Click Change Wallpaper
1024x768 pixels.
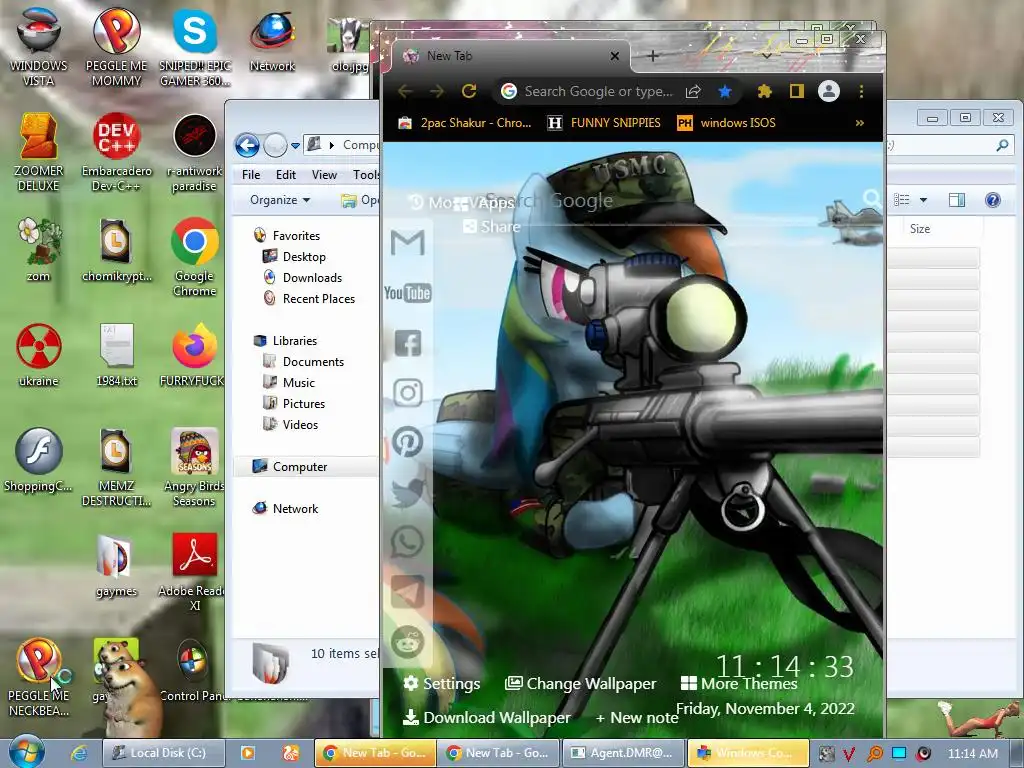(581, 684)
